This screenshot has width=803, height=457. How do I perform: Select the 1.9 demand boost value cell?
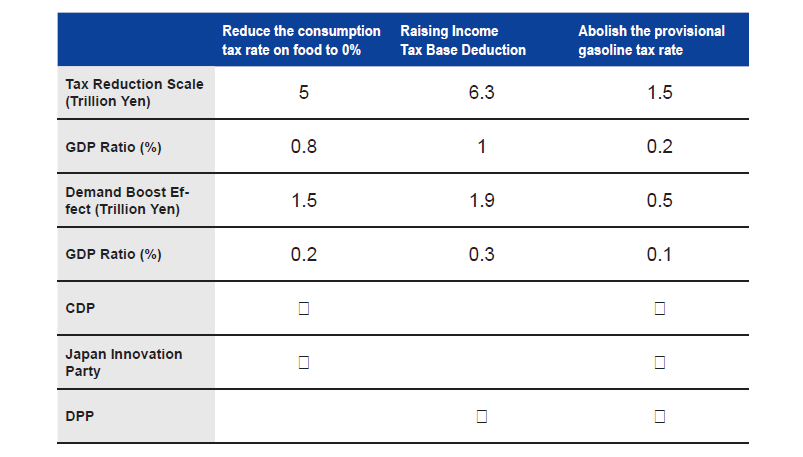pos(482,201)
